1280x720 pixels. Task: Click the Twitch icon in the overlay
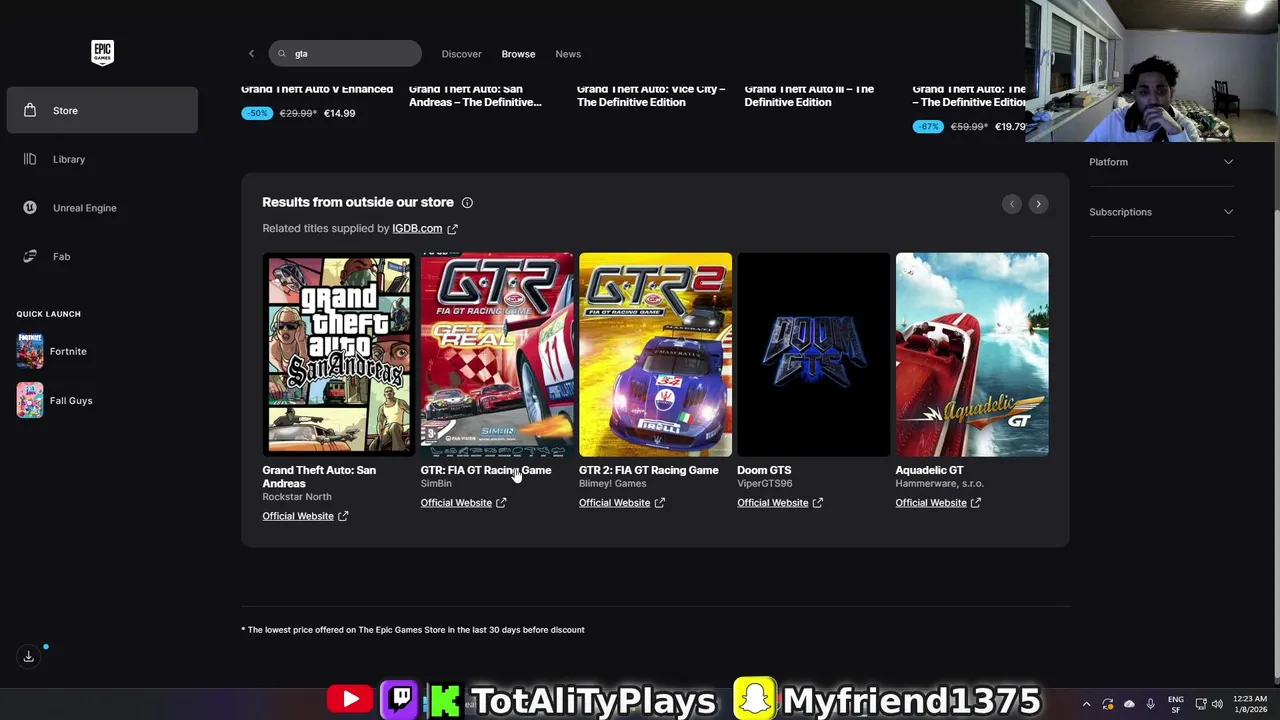[401, 699]
